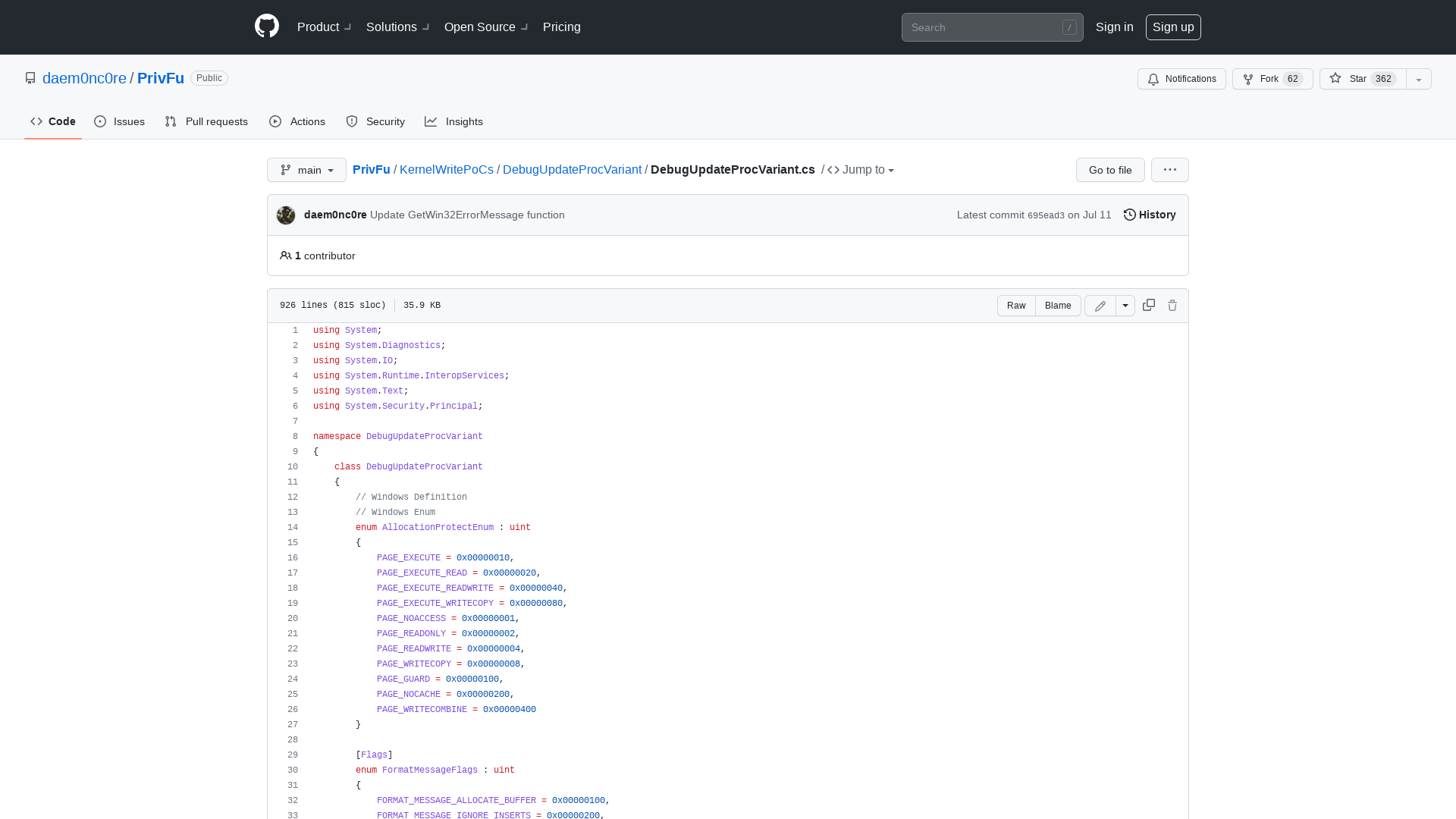The image size is (1456, 819).
Task: Switch to the Issues tab
Action: coord(120,121)
